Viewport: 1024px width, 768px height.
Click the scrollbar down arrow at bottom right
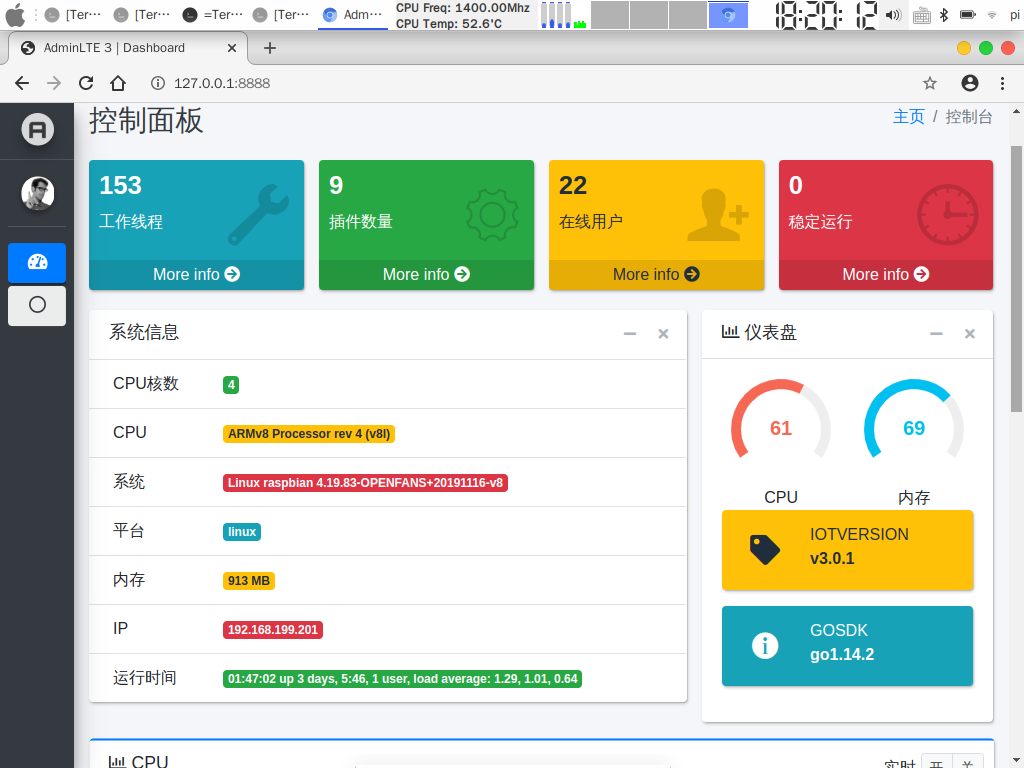[1016, 758]
